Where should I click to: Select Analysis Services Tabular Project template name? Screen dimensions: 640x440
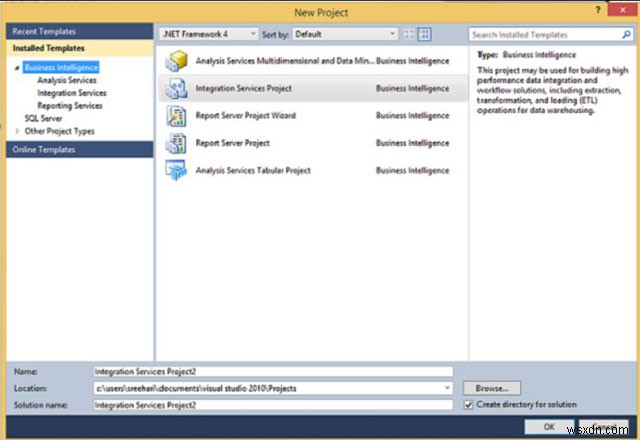pos(253,170)
